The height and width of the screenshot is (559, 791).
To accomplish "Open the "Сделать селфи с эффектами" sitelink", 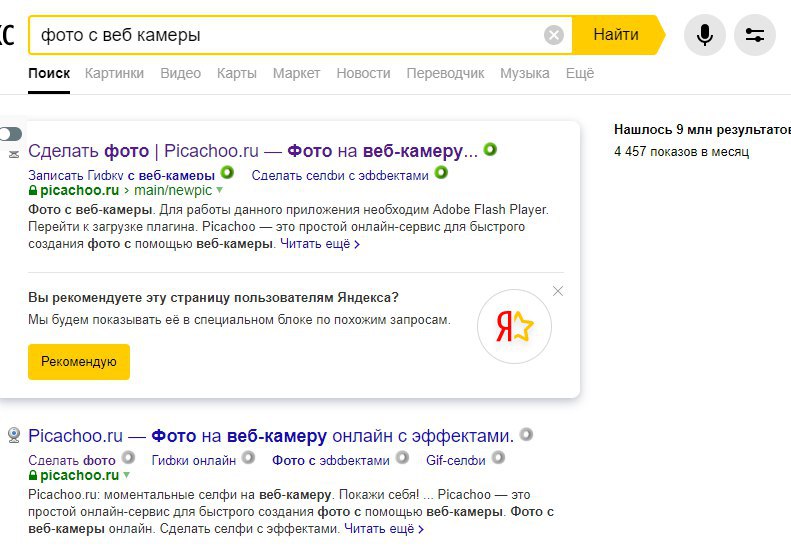I will point(340,175).
